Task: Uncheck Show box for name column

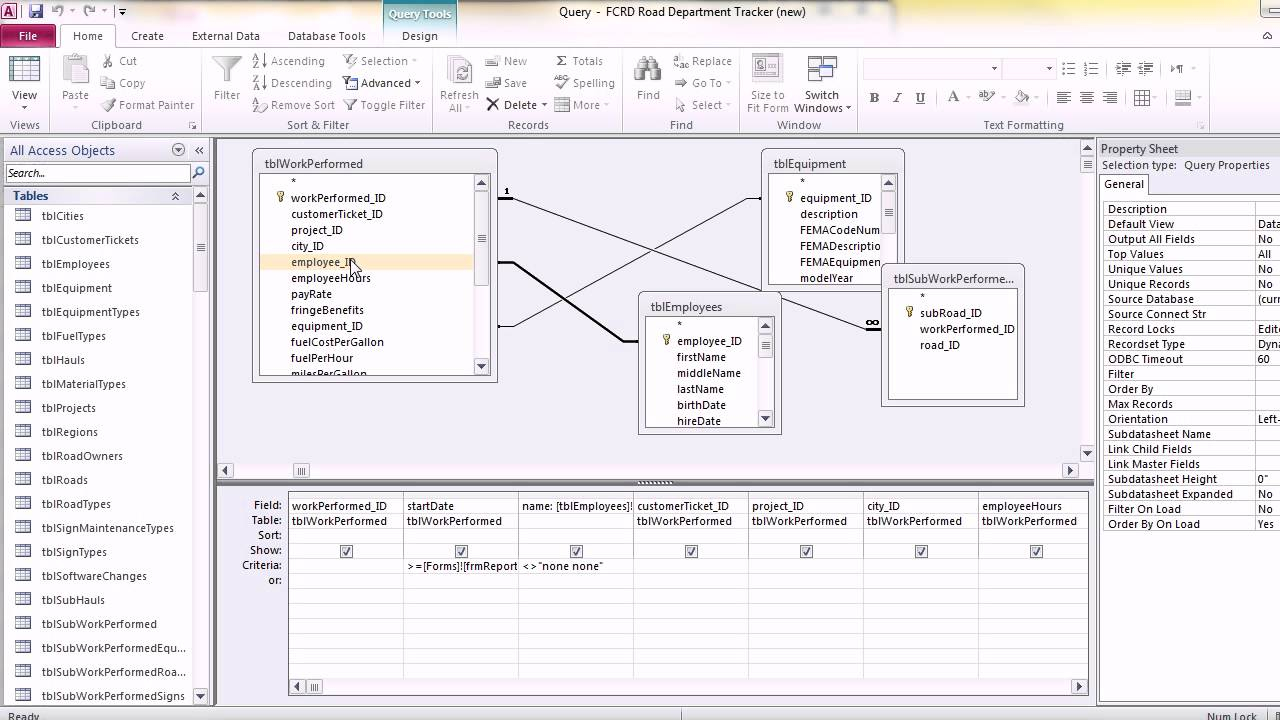Action: coord(576,551)
